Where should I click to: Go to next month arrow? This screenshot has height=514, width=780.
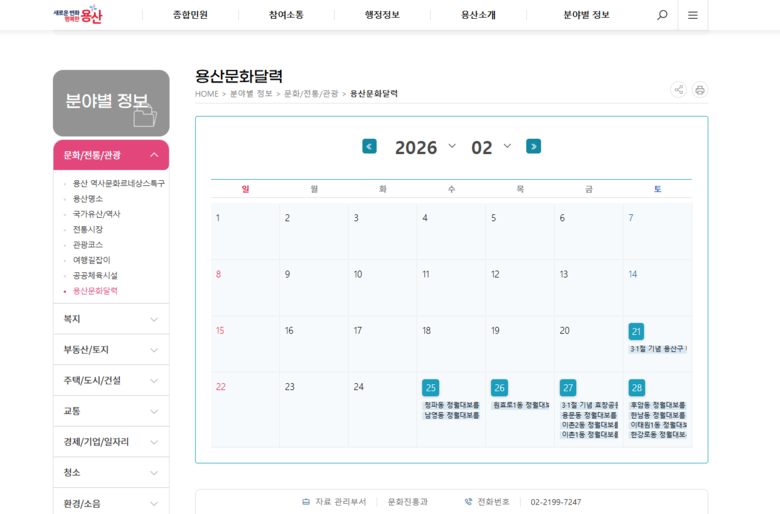pos(533,146)
